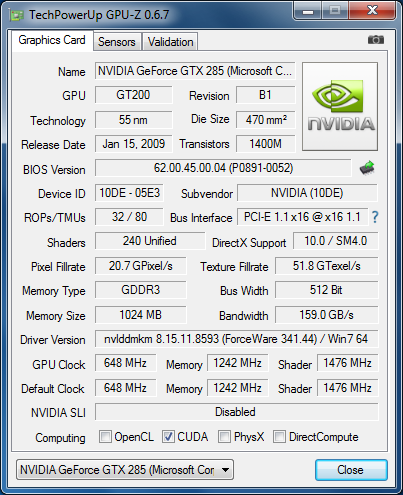Click GPU Clock row's 648 MHz value
Screen dimensions: 403x495
[x=125, y=363]
